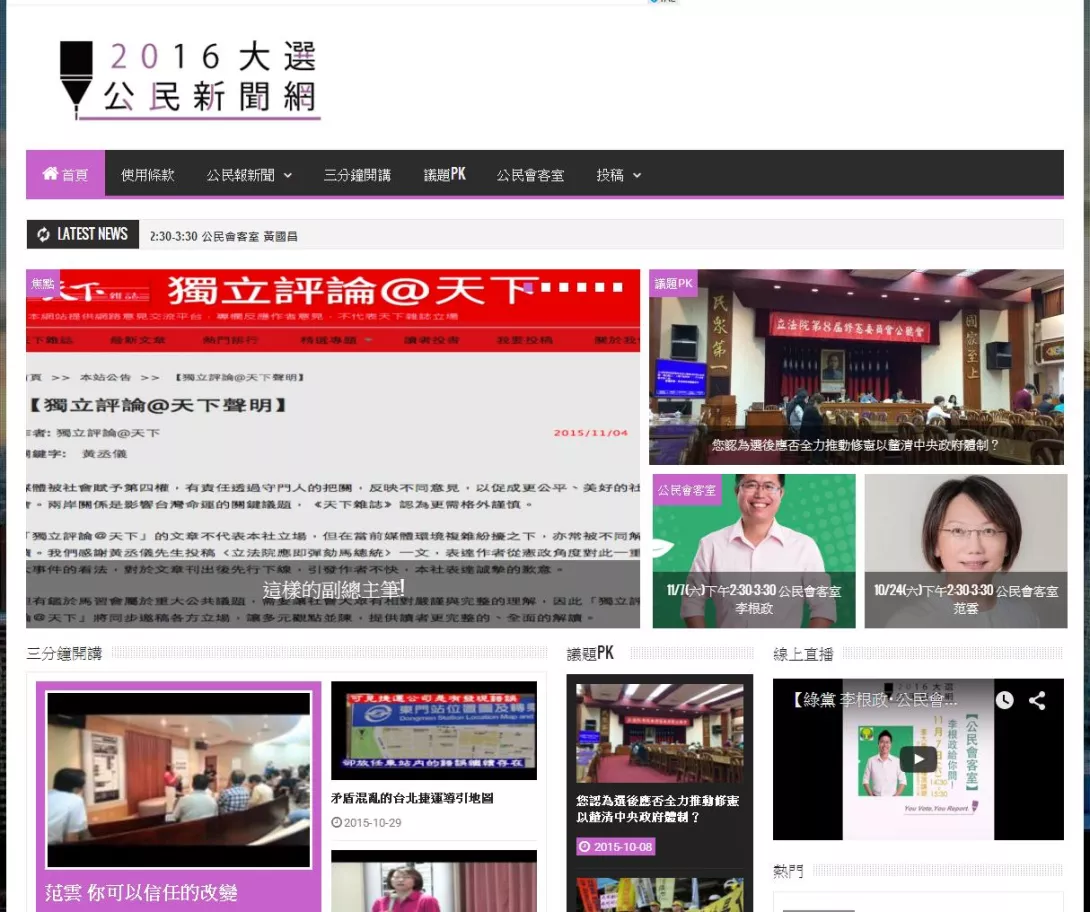Open article 范雲 你可以信任的改變
1090x912 pixels.
pyautogui.click(x=141, y=892)
